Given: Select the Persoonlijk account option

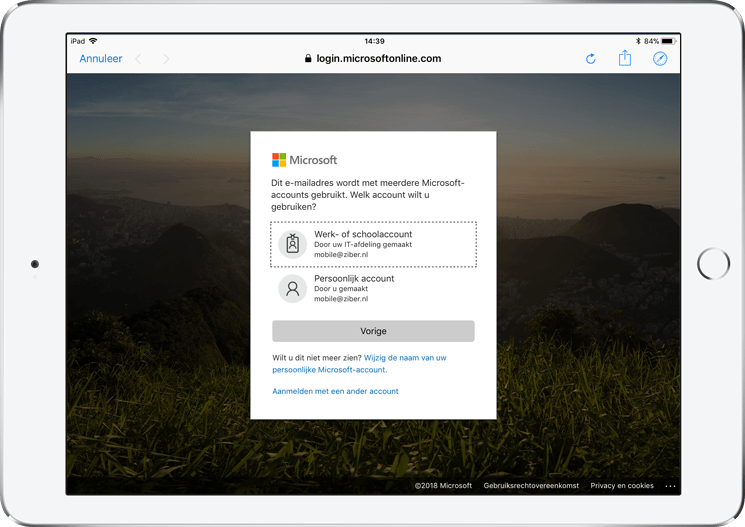Looking at the screenshot, I should (373, 288).
